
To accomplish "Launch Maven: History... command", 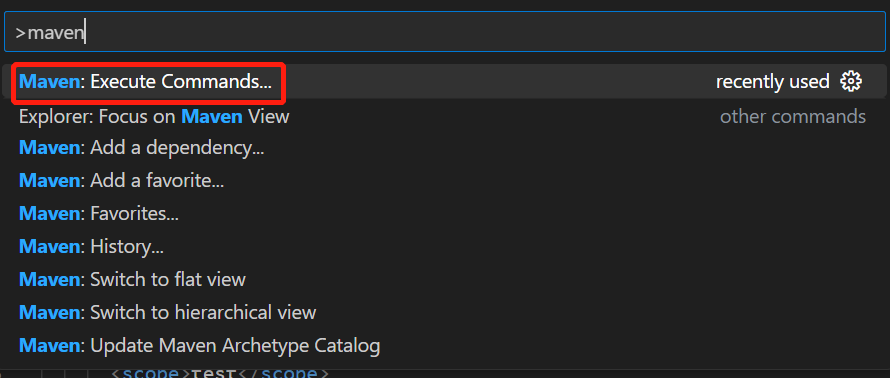I will 445,247.
